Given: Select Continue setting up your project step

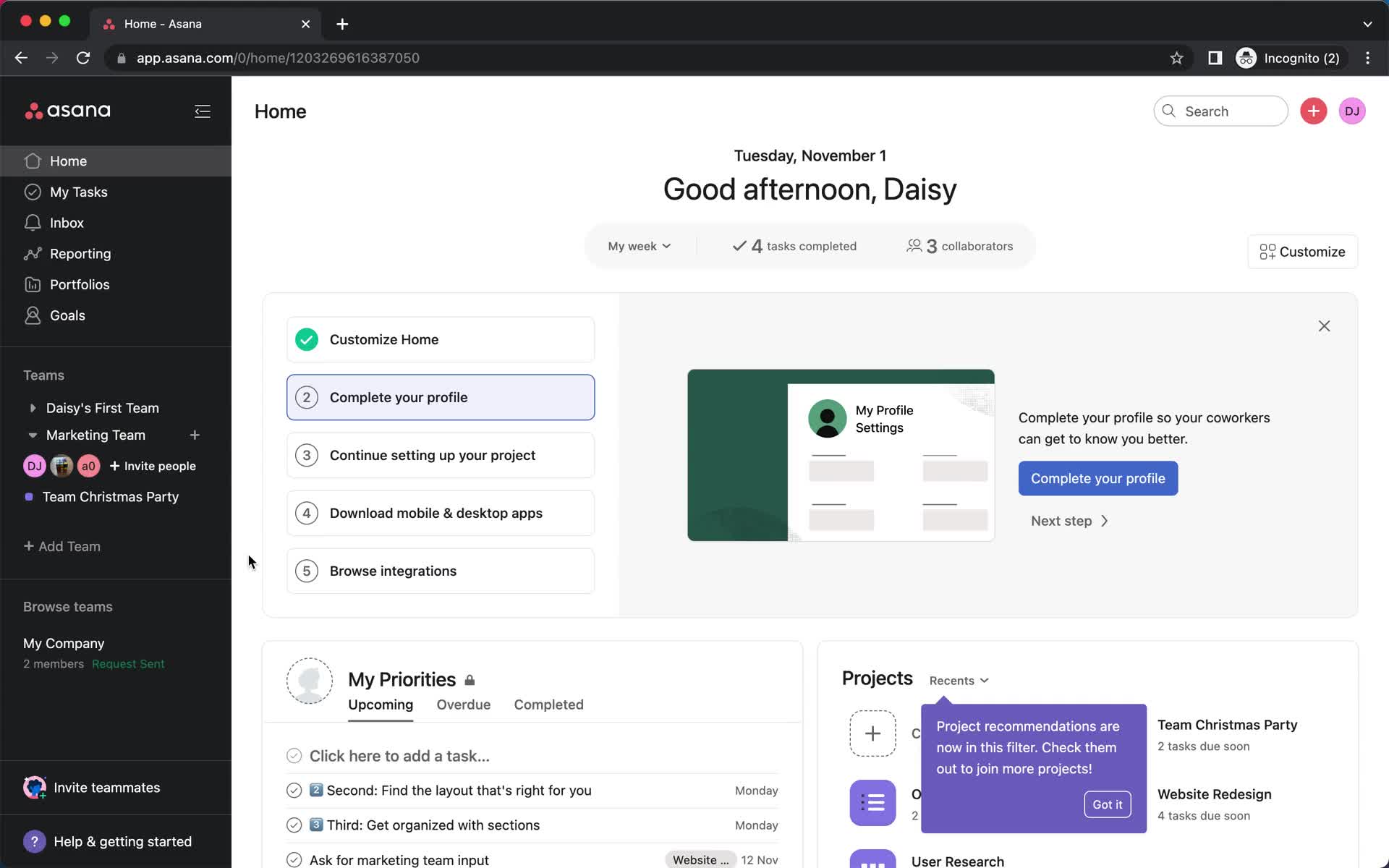Looking at the screenshot, I should pos(441,455).
